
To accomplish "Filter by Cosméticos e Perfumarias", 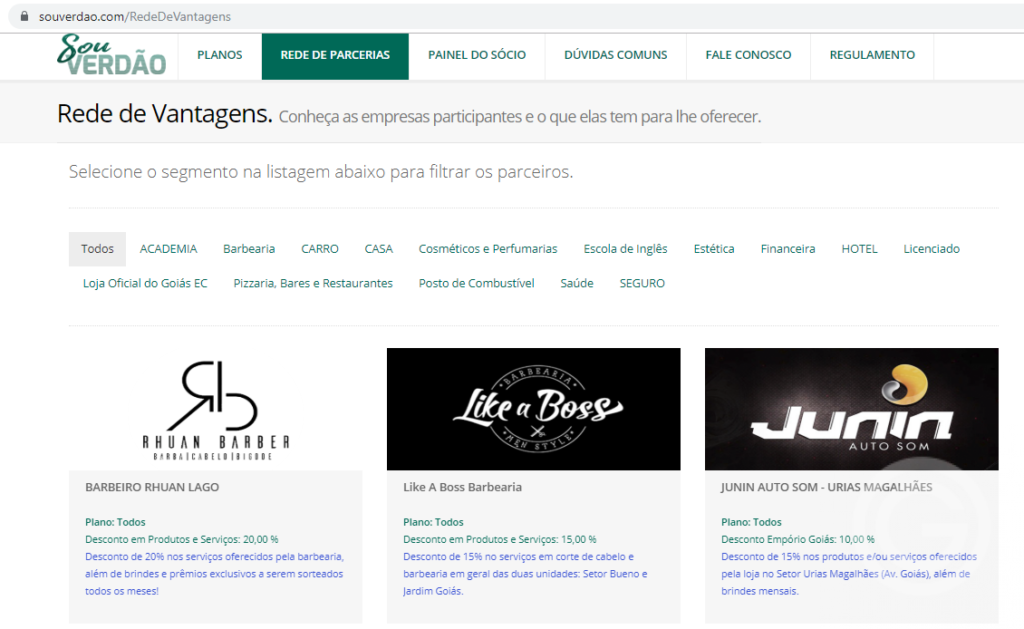I will 488,249.
